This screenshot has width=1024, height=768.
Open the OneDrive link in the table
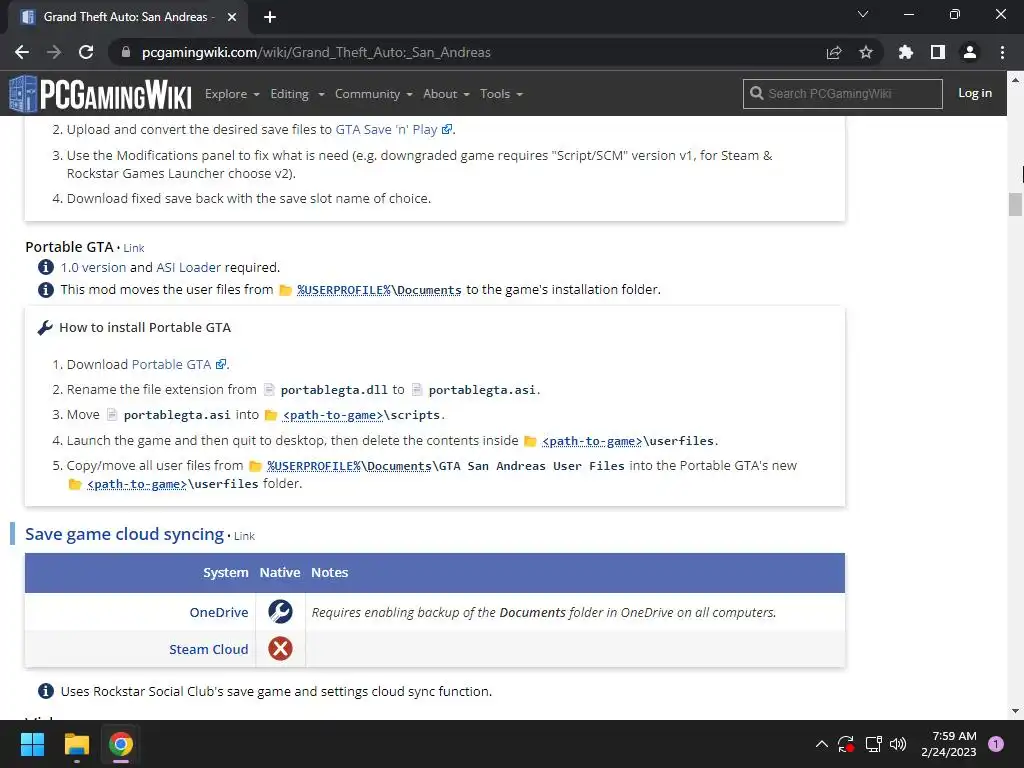coord(219,612)
